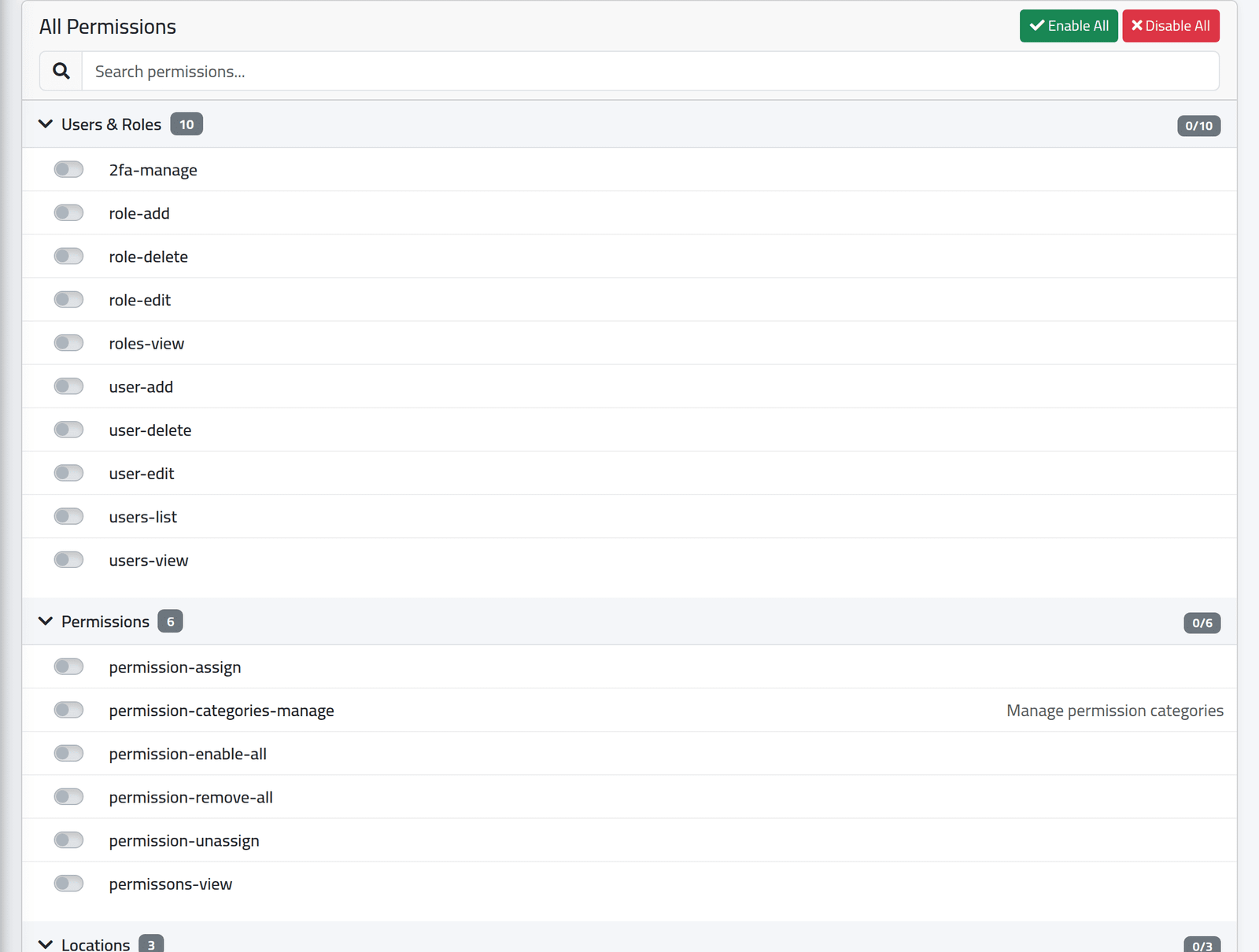This screenshot has width=1259, height=952.
Task: Switch on the role-edit permission
Action: tap(68, 299)
